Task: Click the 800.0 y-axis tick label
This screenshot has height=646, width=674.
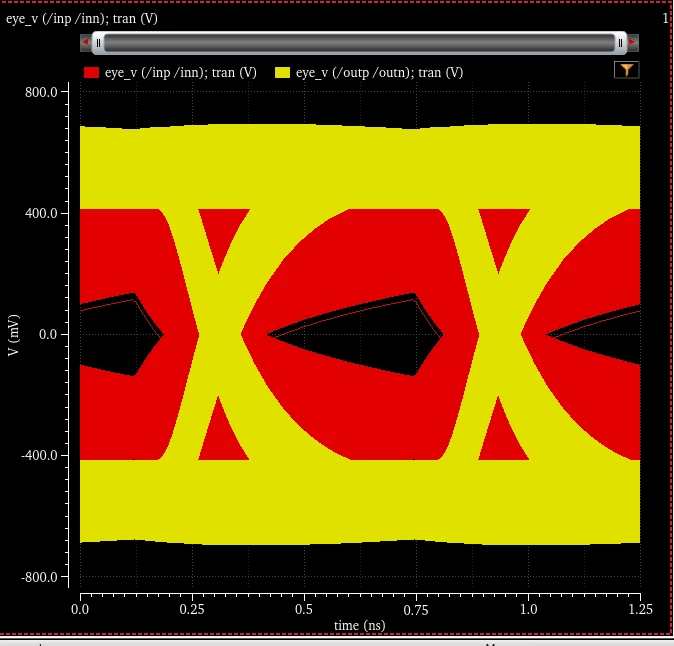Action: (41, 92)
